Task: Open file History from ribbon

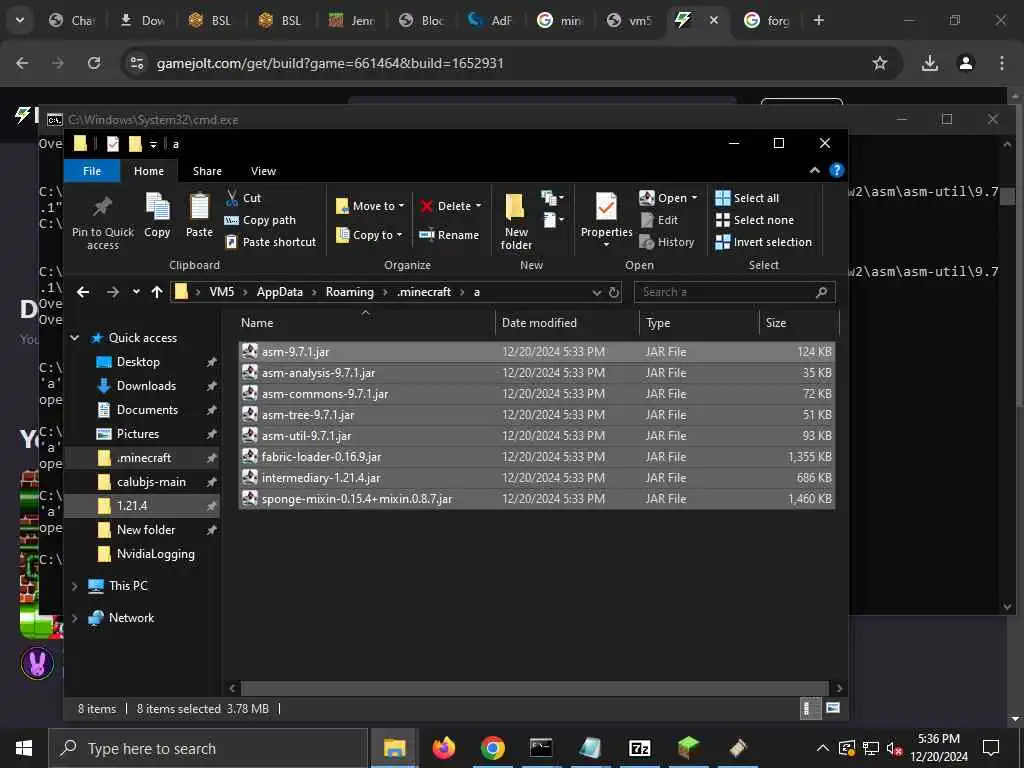Action: (667, 242)
